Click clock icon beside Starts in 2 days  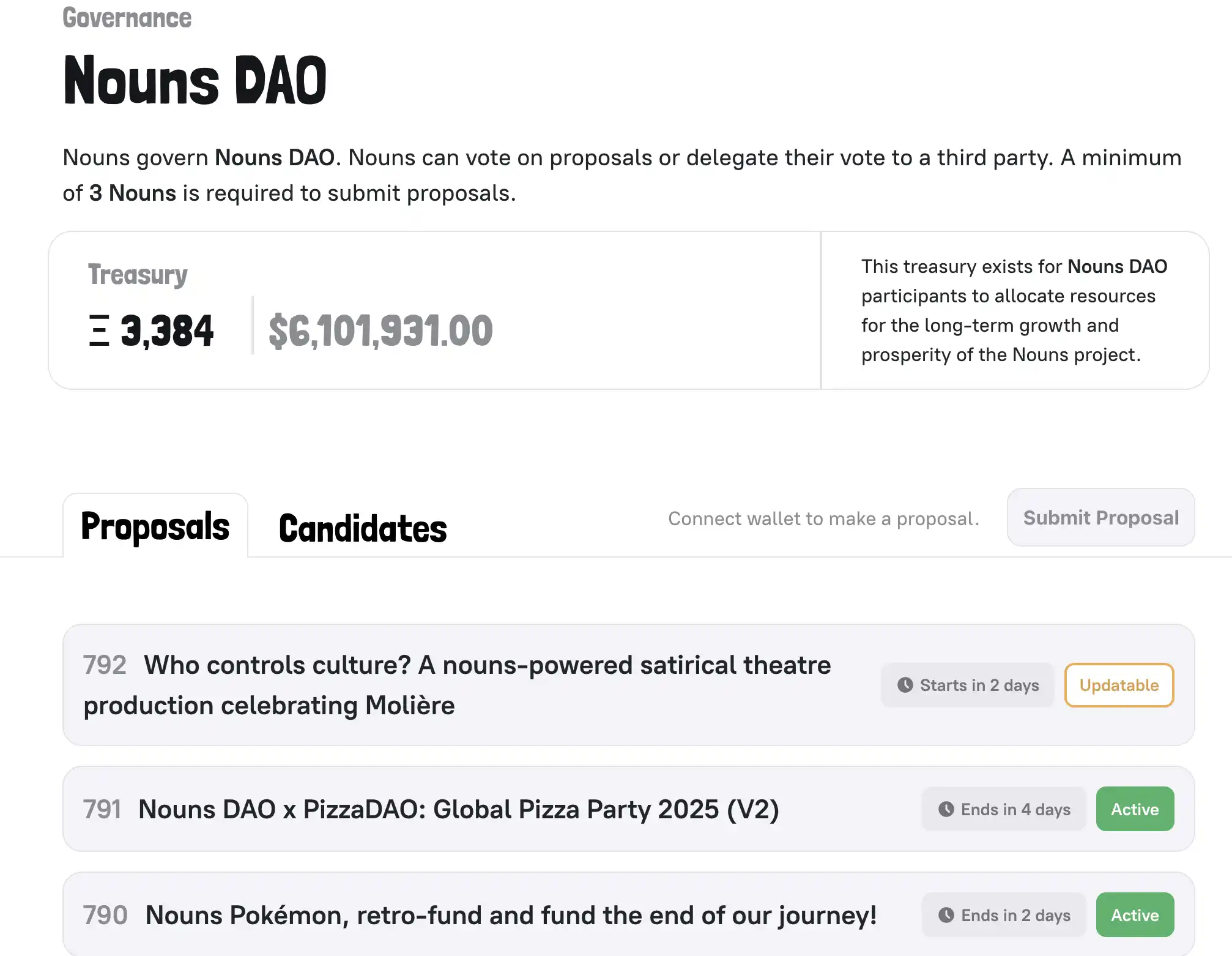pyautogui.click(x=905, y=685)
